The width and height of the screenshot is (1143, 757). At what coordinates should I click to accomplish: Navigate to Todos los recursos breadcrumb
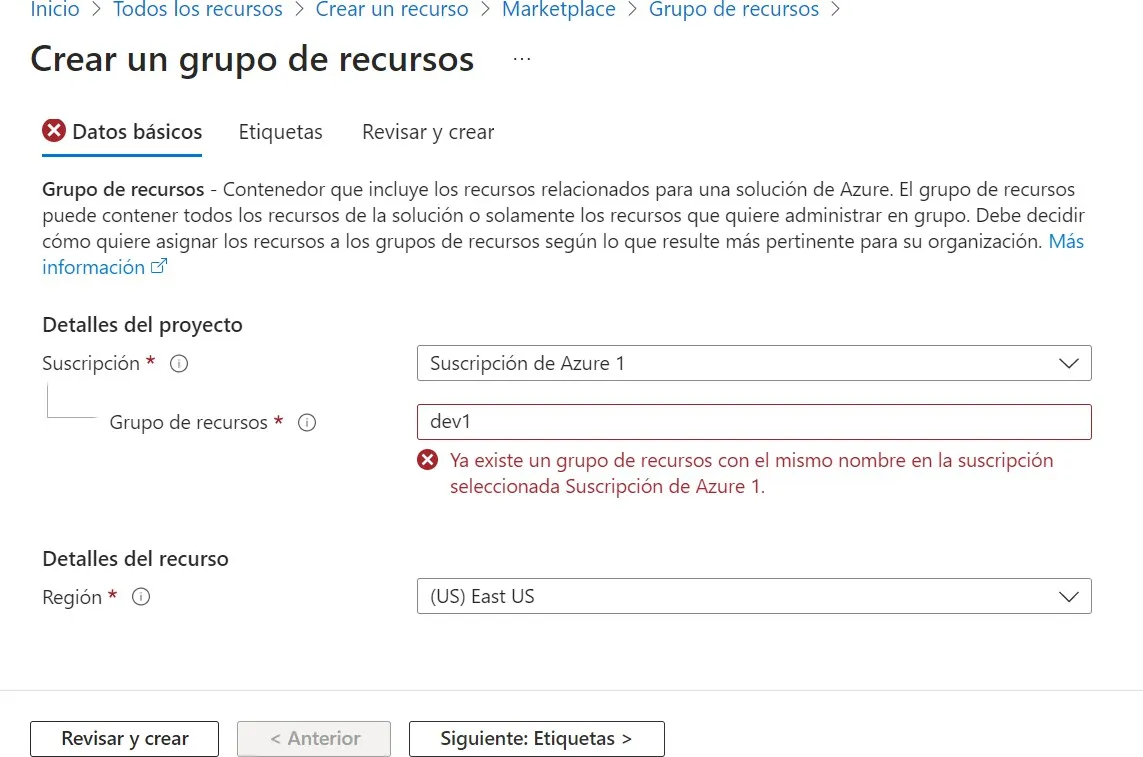tap(198, 10)
